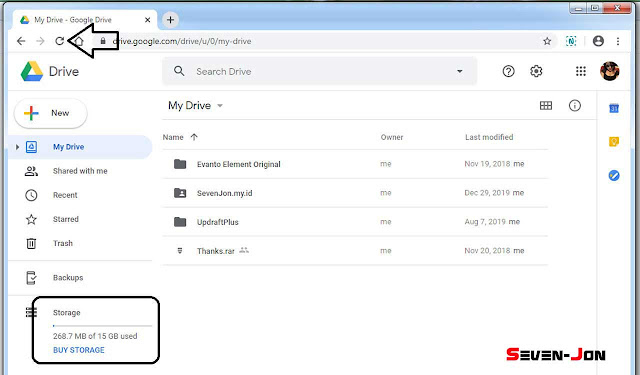This screenshot has width=640, height=375.
Task: Select the Thanks.rar file
Action: tap(355, 251)
